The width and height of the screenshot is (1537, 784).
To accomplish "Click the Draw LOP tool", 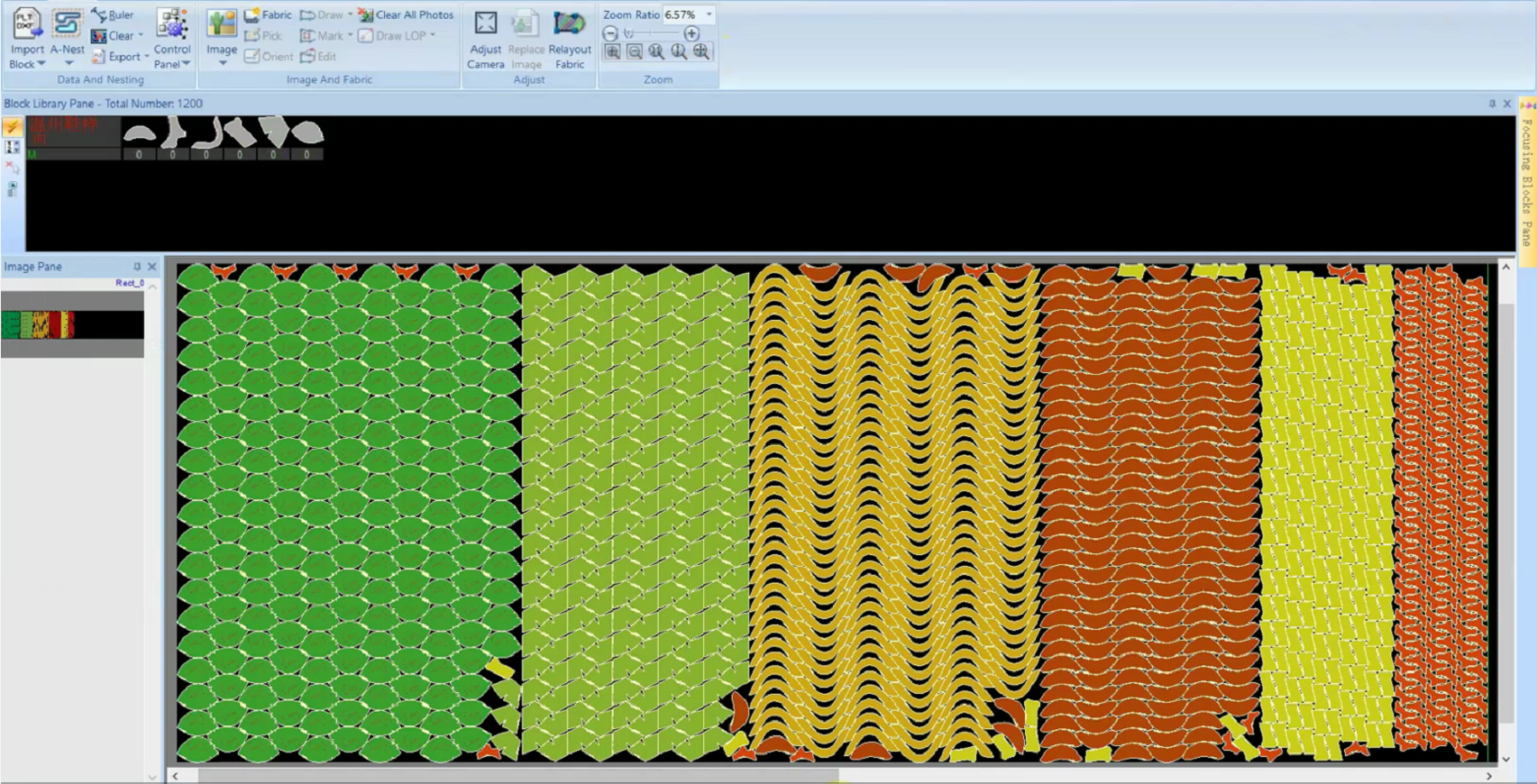I will point(393,35).
